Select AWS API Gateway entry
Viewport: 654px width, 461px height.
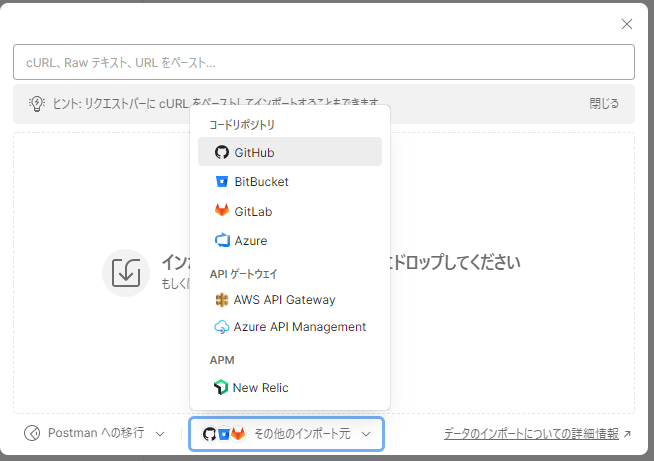[290, 300]
